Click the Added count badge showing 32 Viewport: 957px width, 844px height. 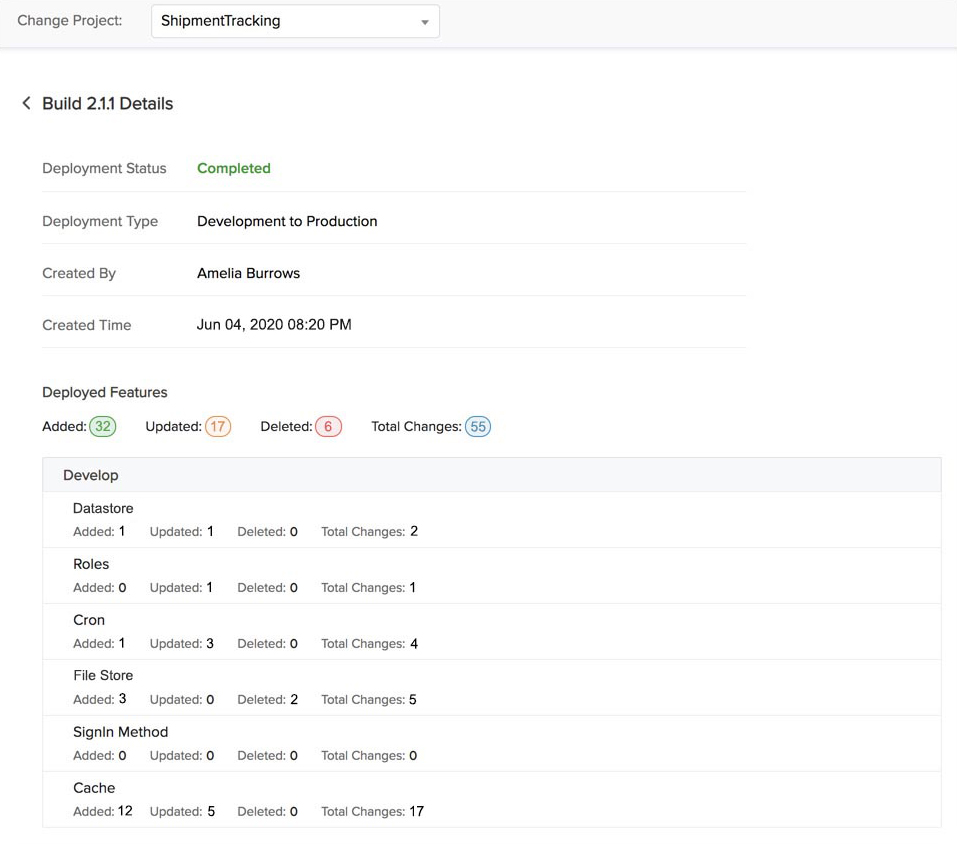tap(103, 426)
